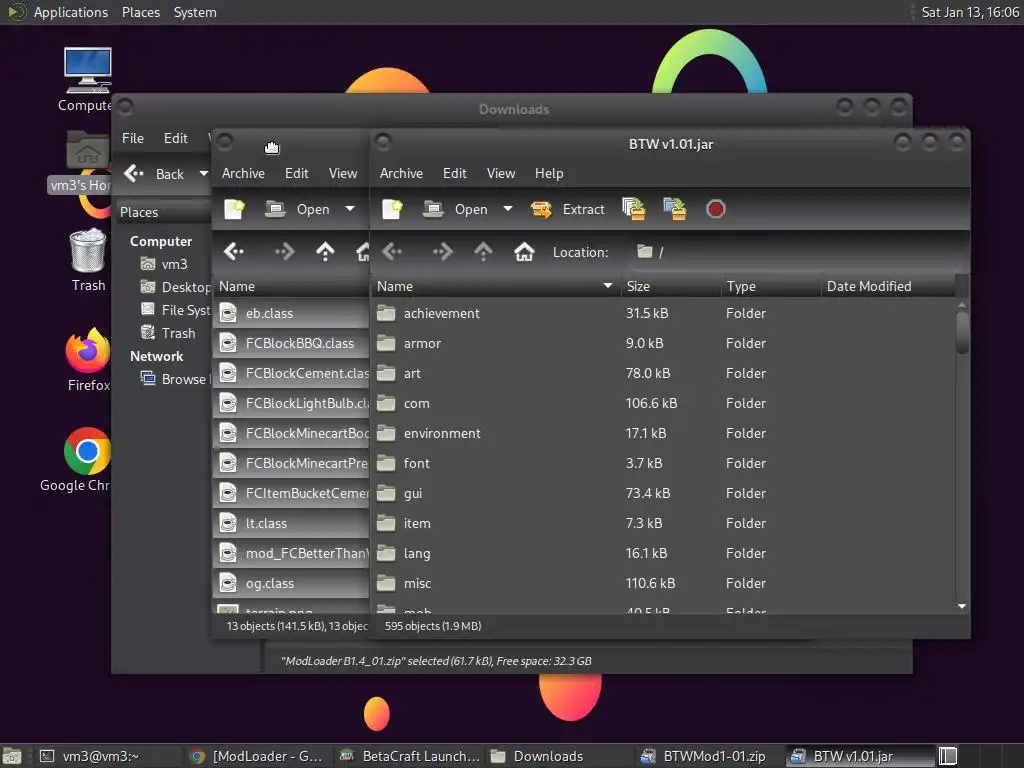The height and width of the screenshot is (768, 1024).
Task: Click Back arrow in BTW v1.01.jar
Action: pyautogui.click(x=392, y=251)
